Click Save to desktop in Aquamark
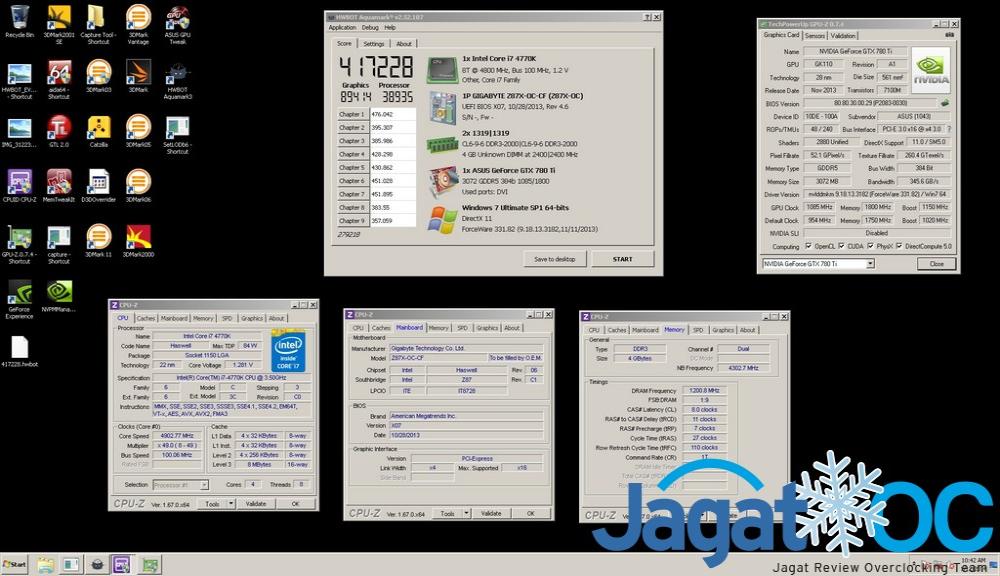 tap(554, 259)
